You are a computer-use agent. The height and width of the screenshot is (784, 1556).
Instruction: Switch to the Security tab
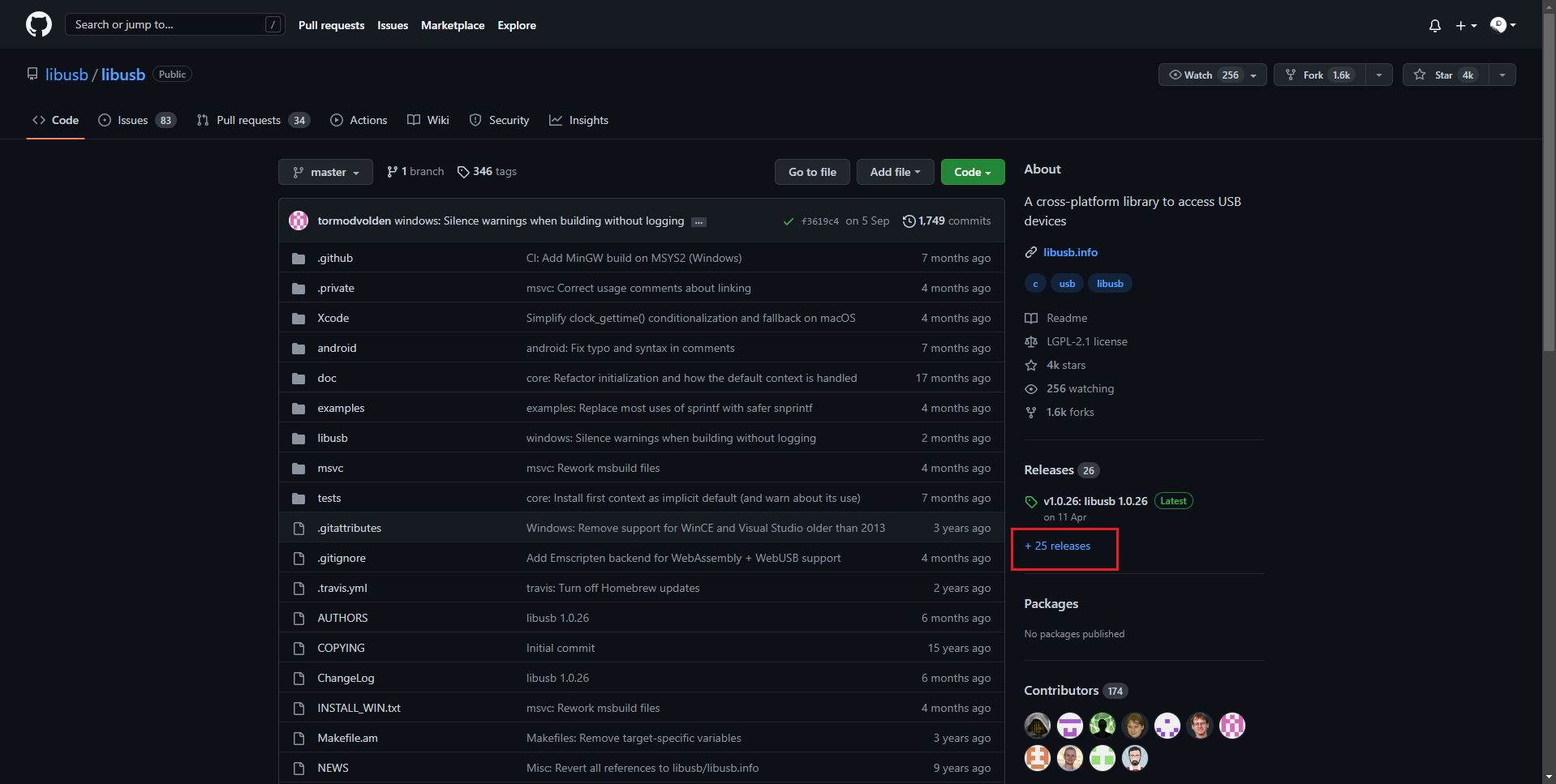(x=500, y=120)
